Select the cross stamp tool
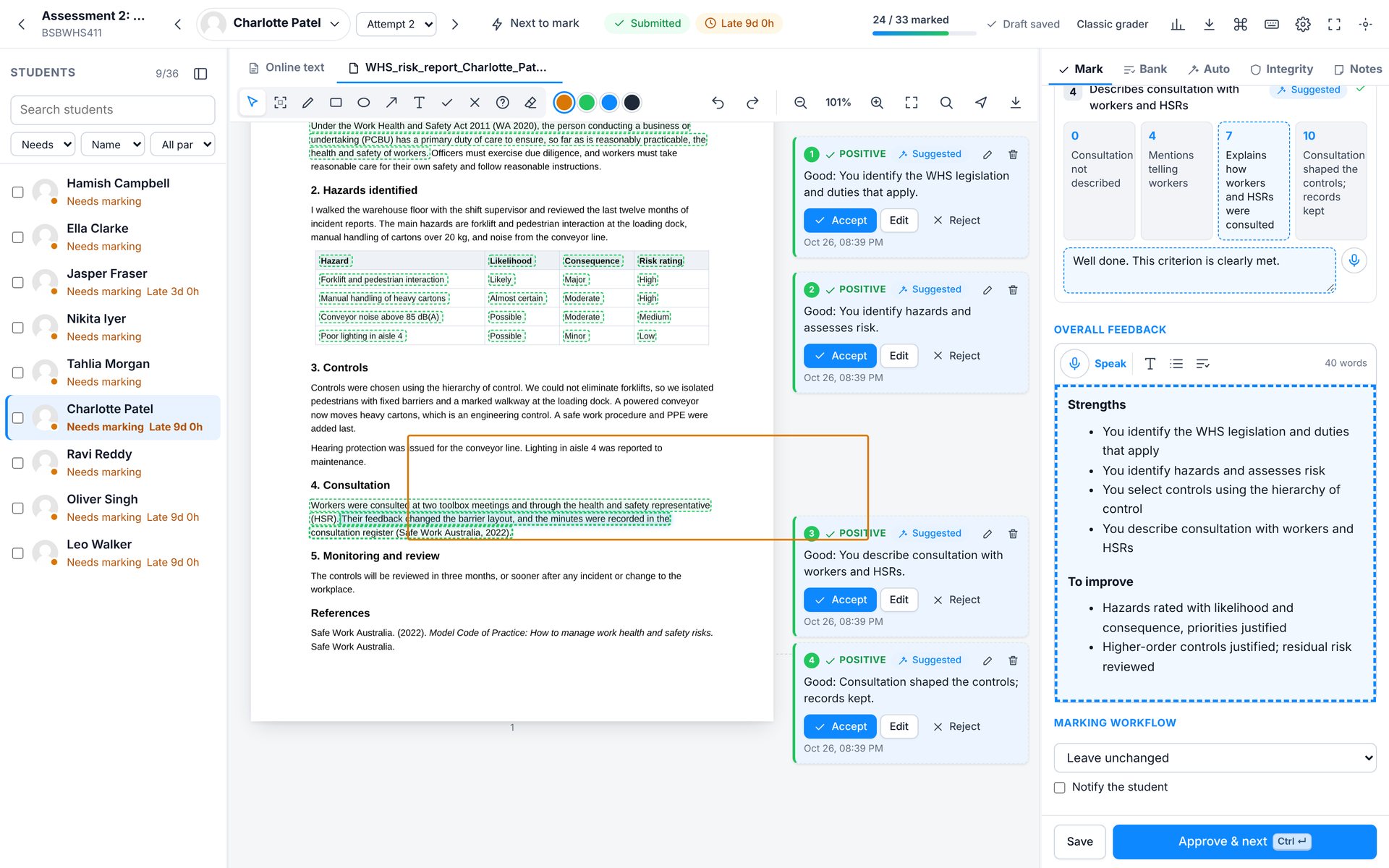This screenshot has height=868, width=1389. (475, 103)
